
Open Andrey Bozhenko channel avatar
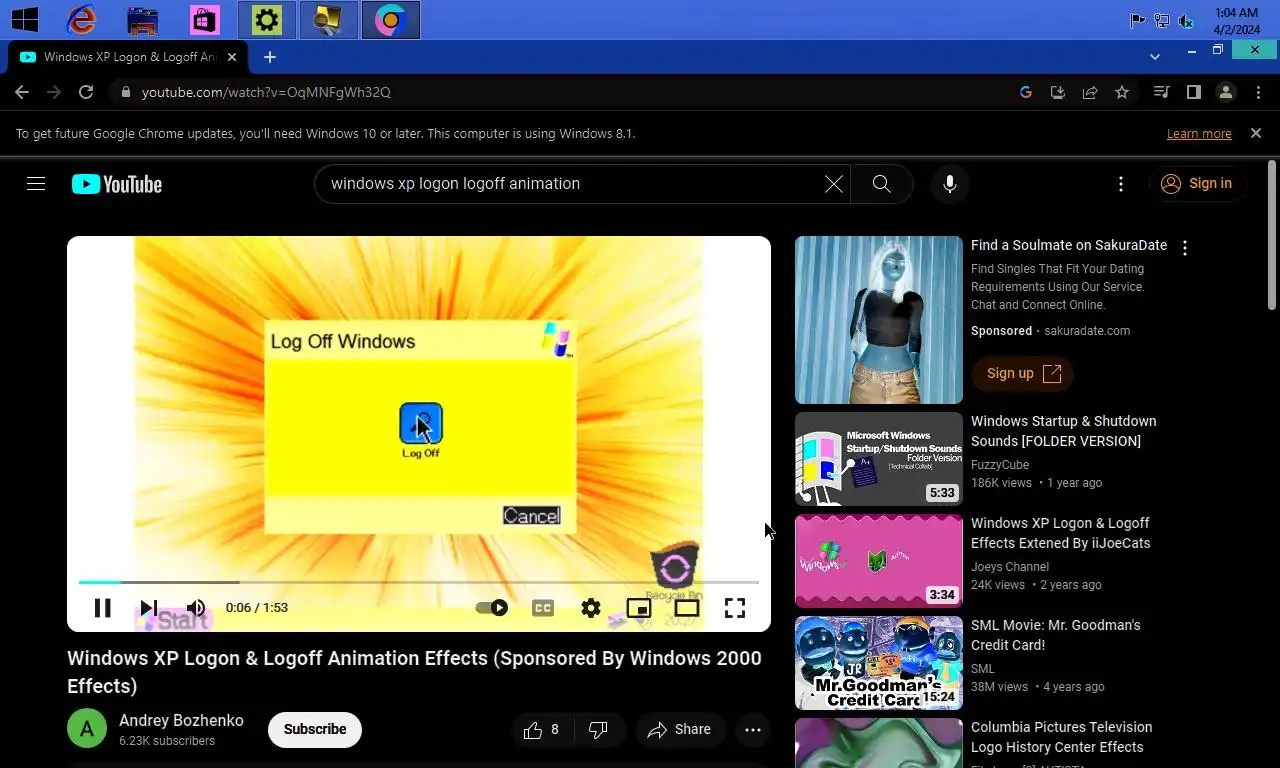[87, 728]
